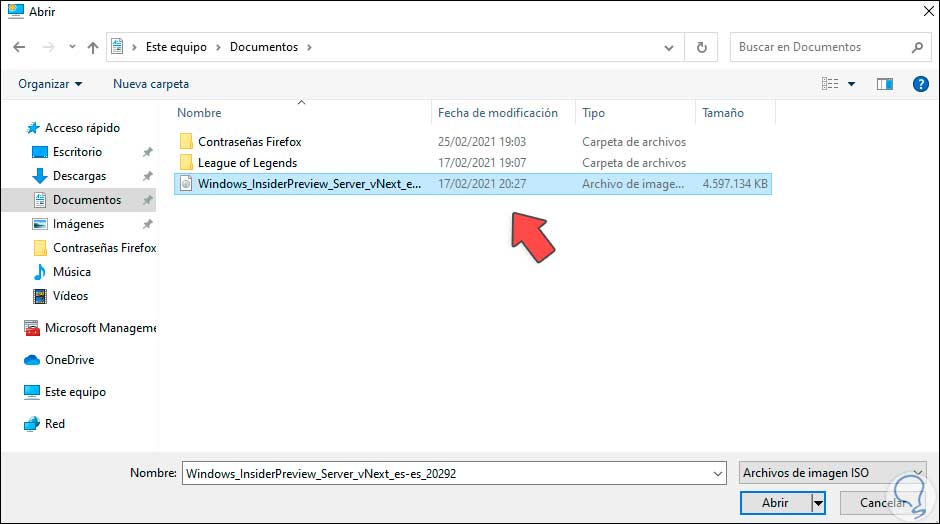Click the search magnifier icon

[x=917, y=47]
